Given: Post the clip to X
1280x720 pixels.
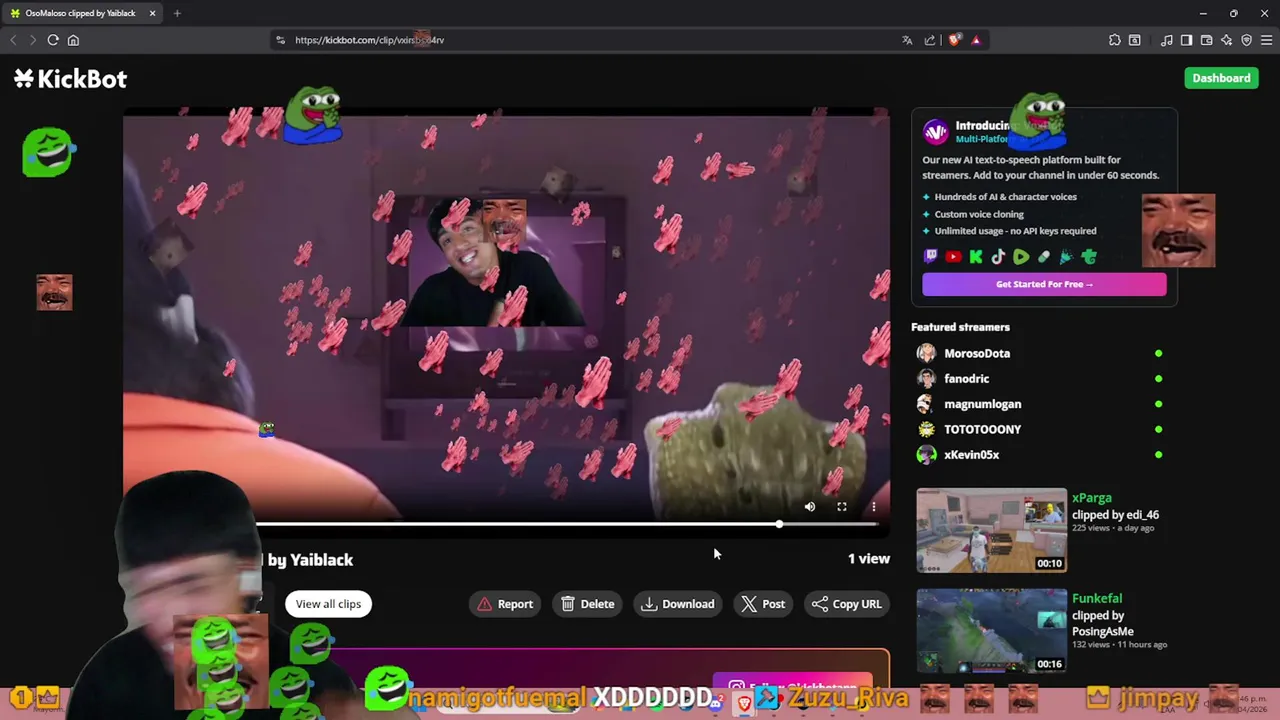Looking at the screenshot, I should pos(763,604).
